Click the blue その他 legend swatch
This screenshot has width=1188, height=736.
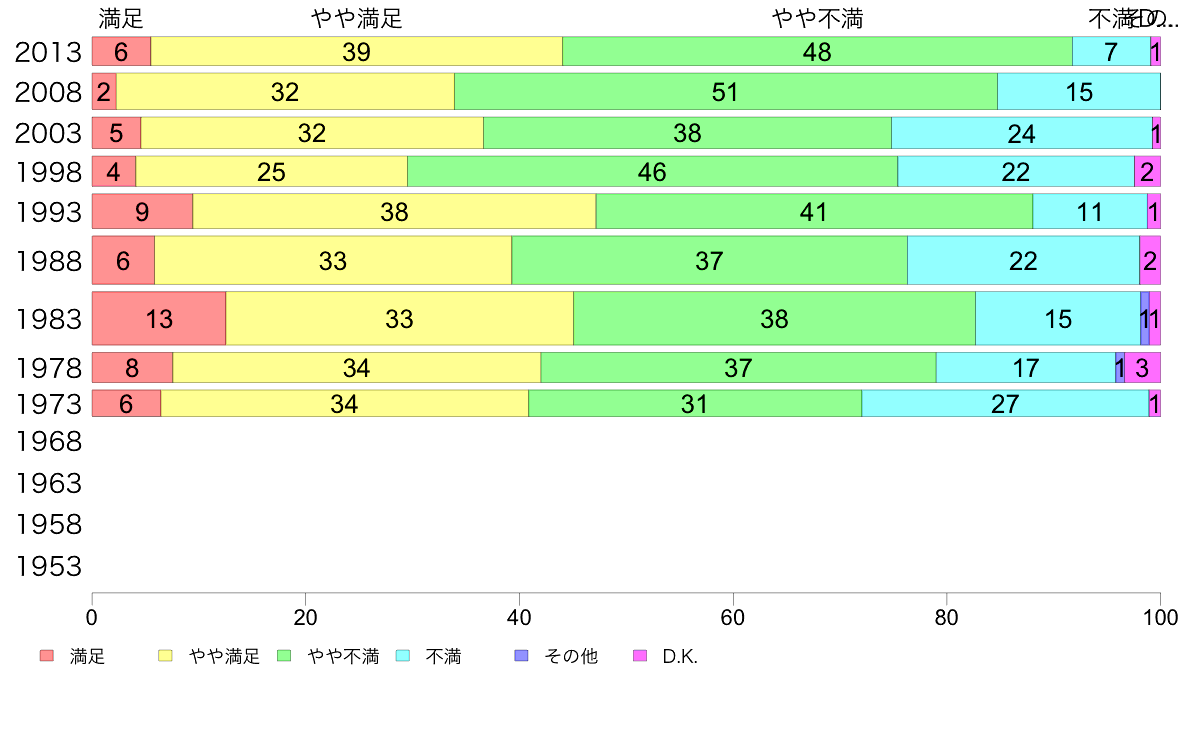(x=520, y=656)
